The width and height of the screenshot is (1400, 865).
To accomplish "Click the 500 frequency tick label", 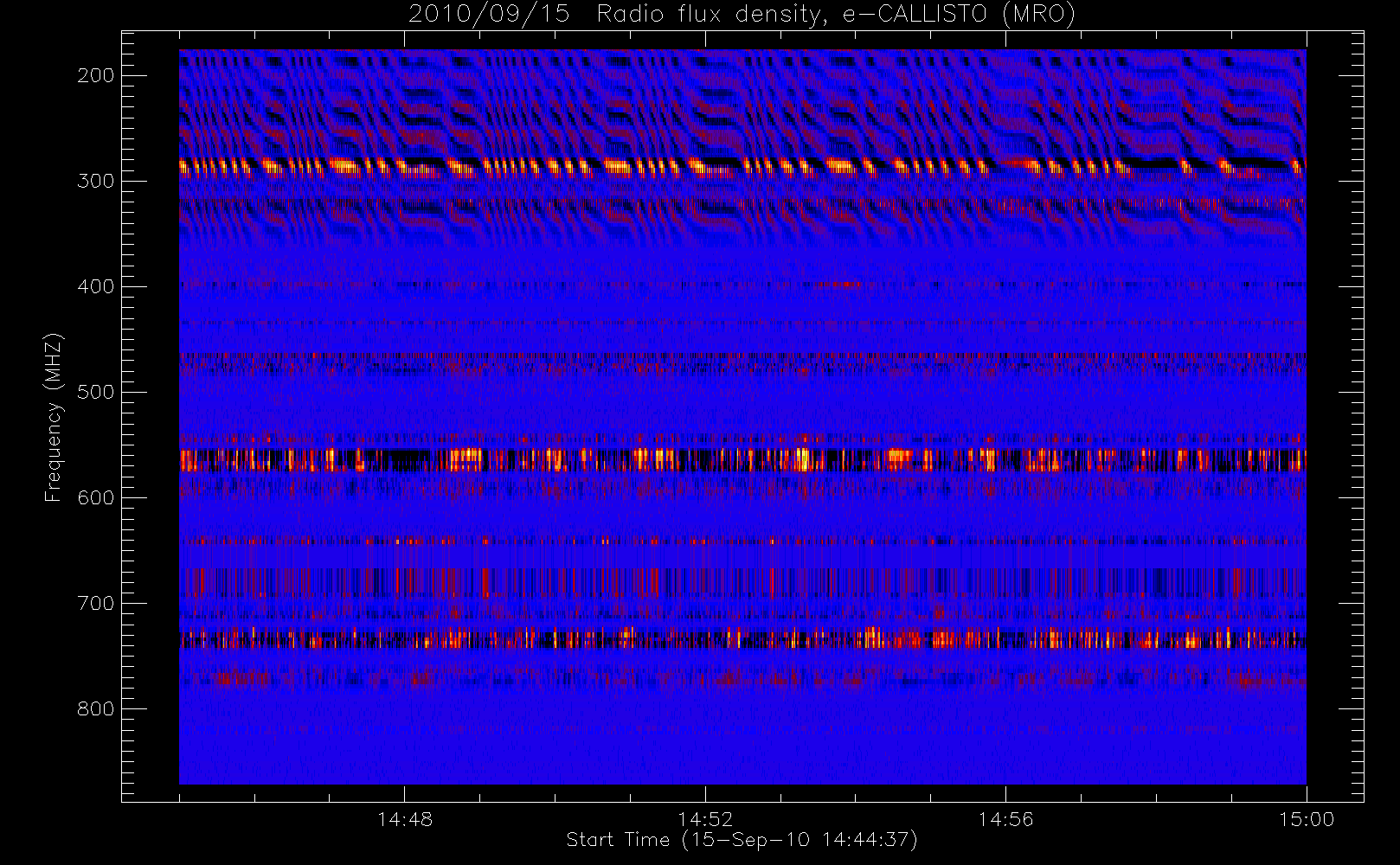I will [x=95, y=392].
